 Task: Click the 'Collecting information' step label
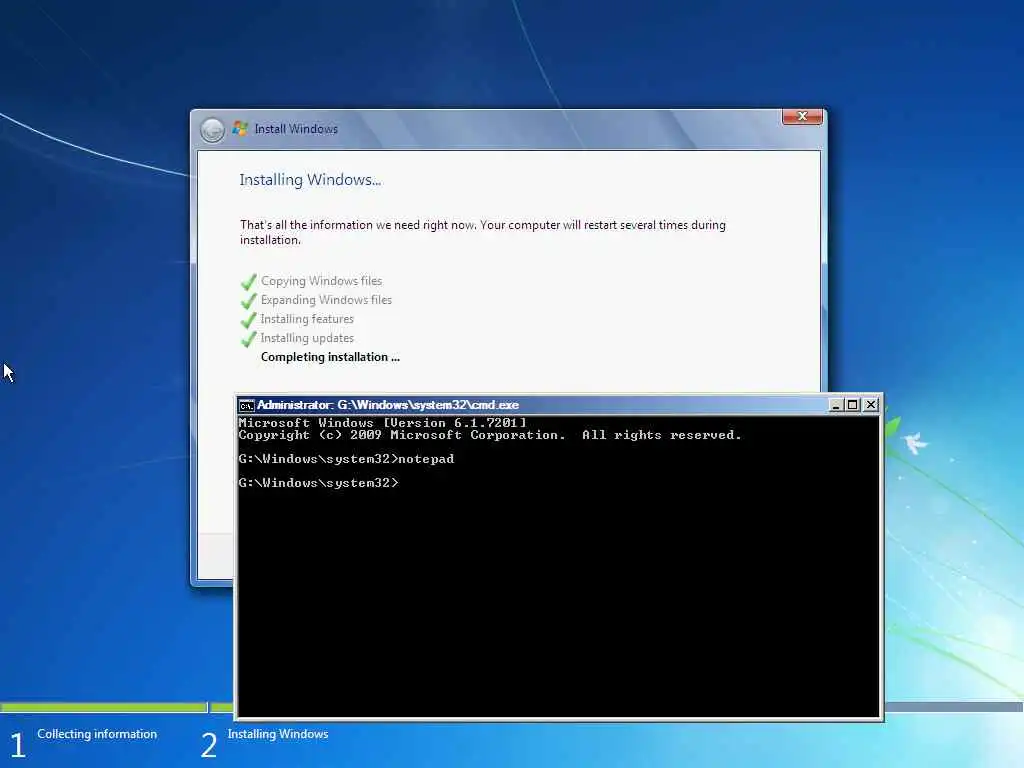[97, 734]
